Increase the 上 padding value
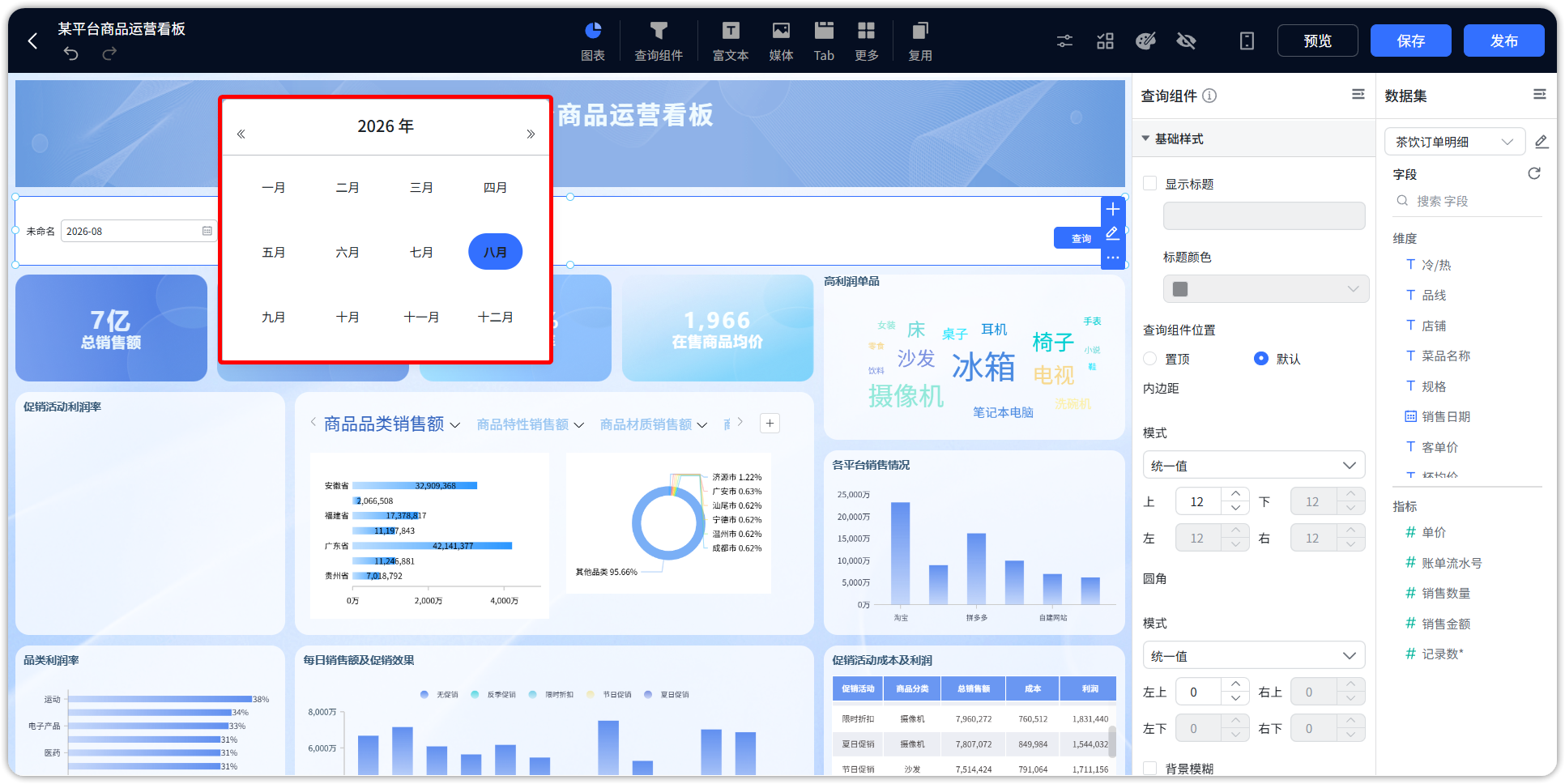Screen dimensions: 1565x784 [x=1235, y=494]
